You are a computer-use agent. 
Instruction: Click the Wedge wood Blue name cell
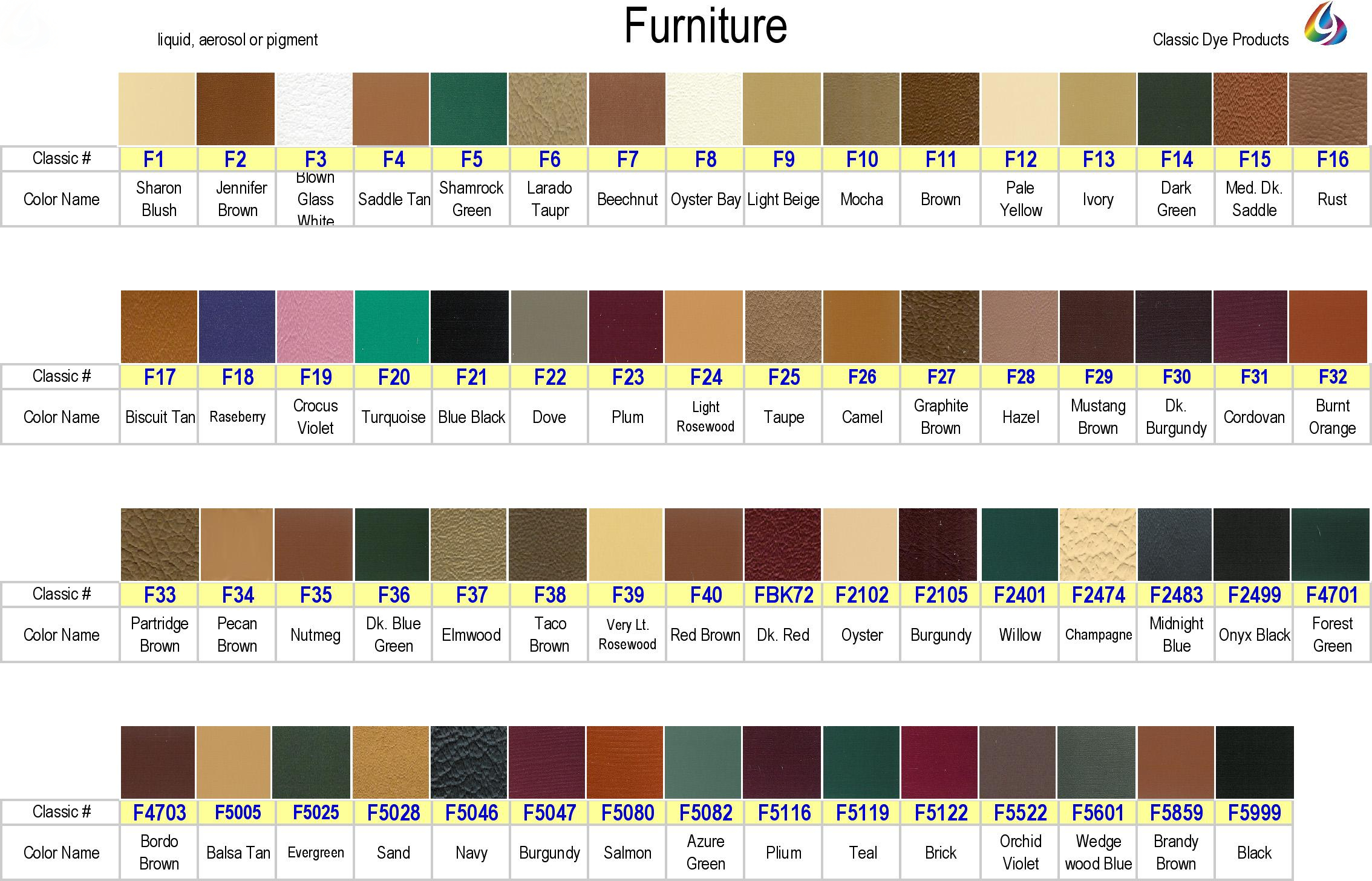1098,853
